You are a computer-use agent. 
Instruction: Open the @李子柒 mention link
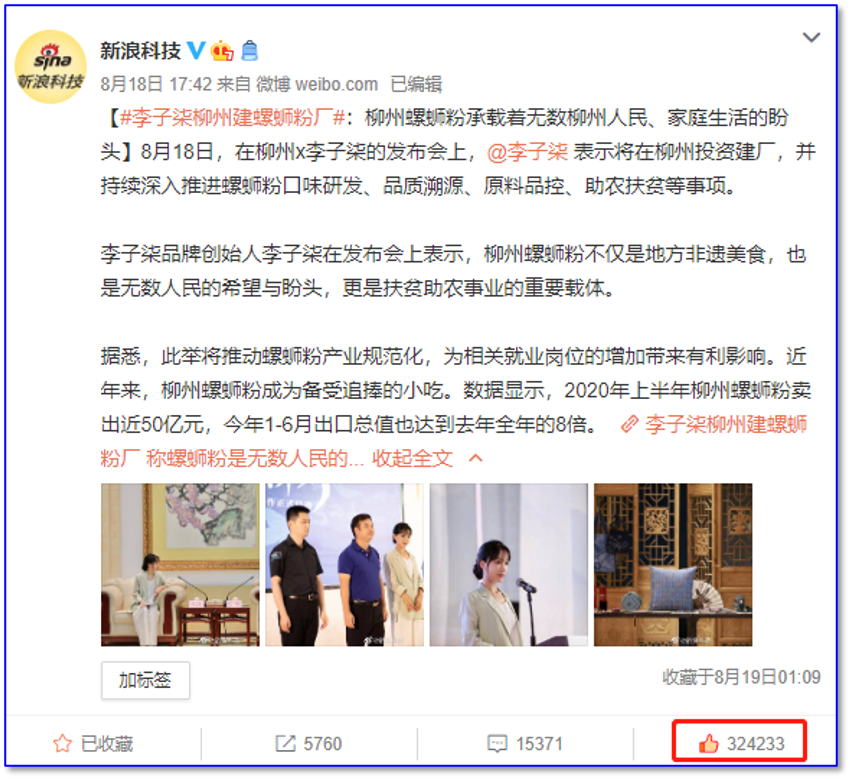527,152
